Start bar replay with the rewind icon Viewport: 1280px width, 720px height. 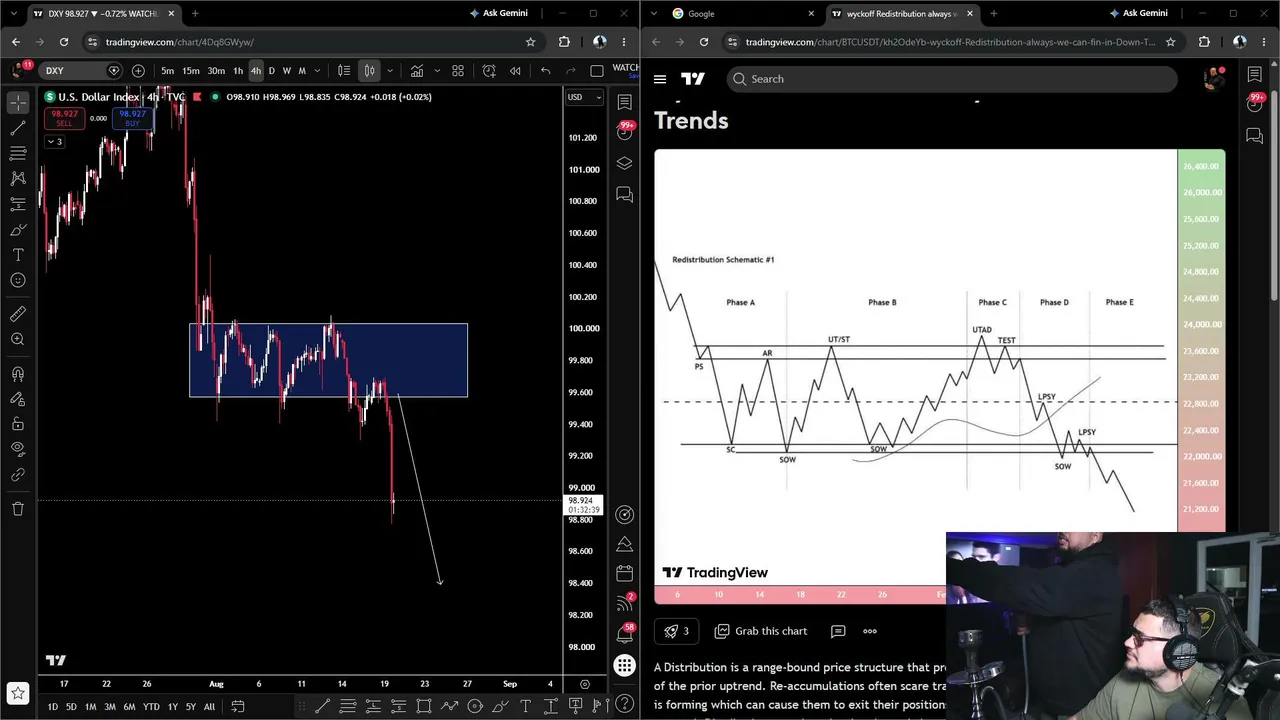pyautogui.click(x=515, y=71)
